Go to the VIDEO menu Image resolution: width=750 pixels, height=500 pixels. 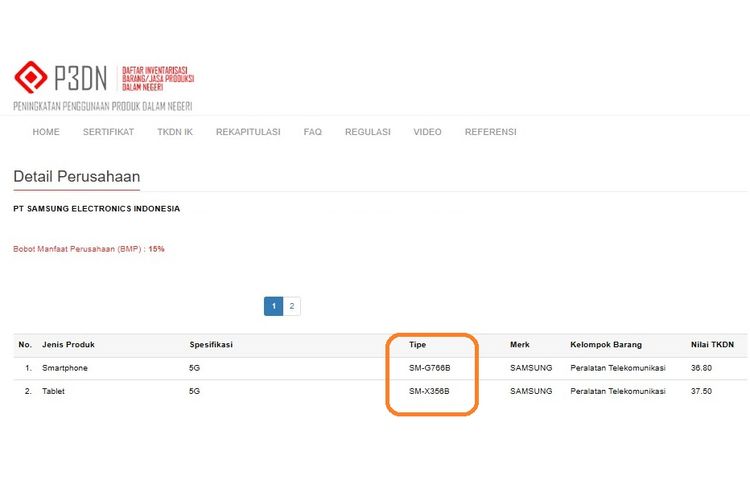point(427,132)
